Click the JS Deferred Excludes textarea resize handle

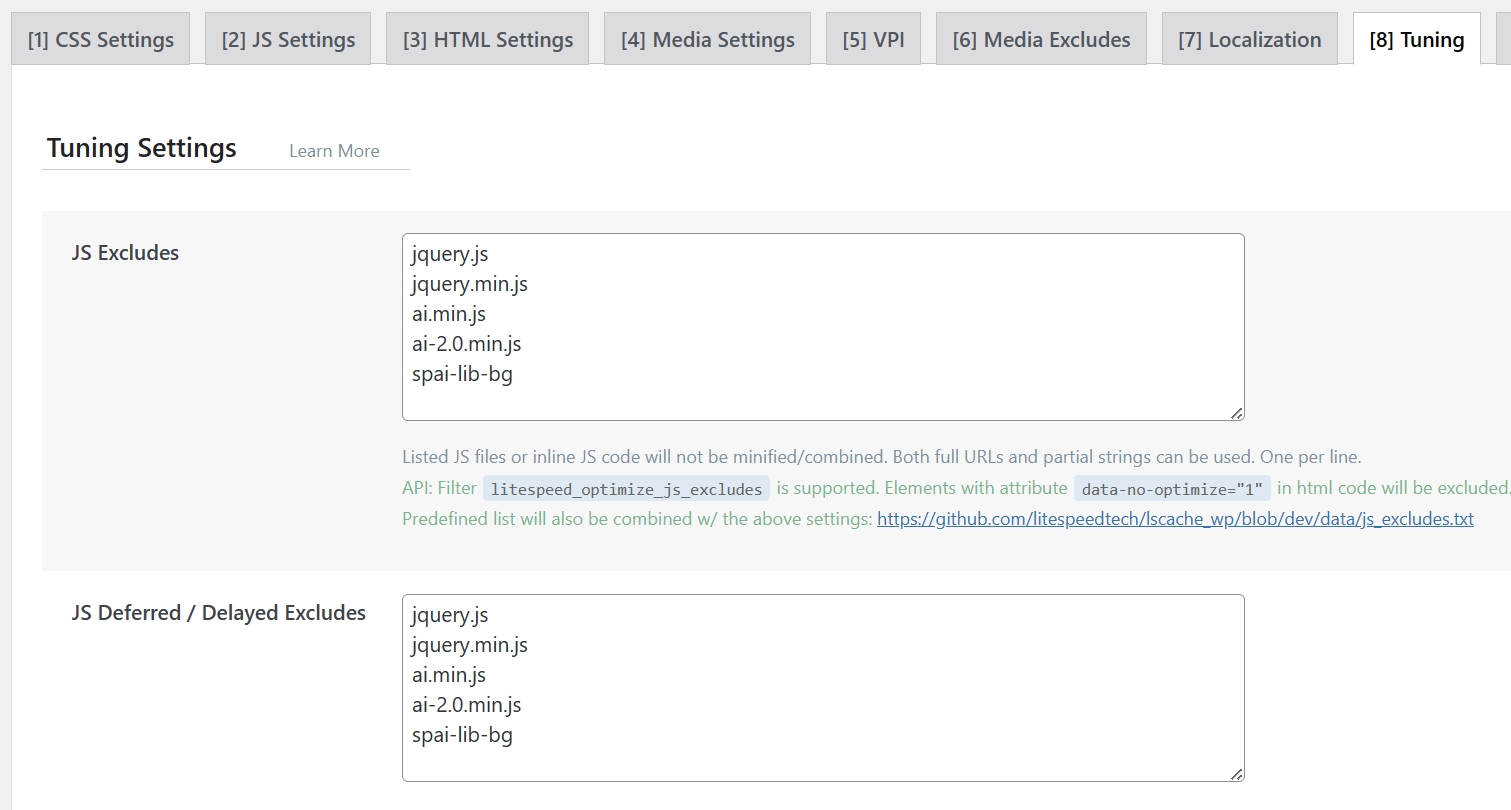[1237, 774]
